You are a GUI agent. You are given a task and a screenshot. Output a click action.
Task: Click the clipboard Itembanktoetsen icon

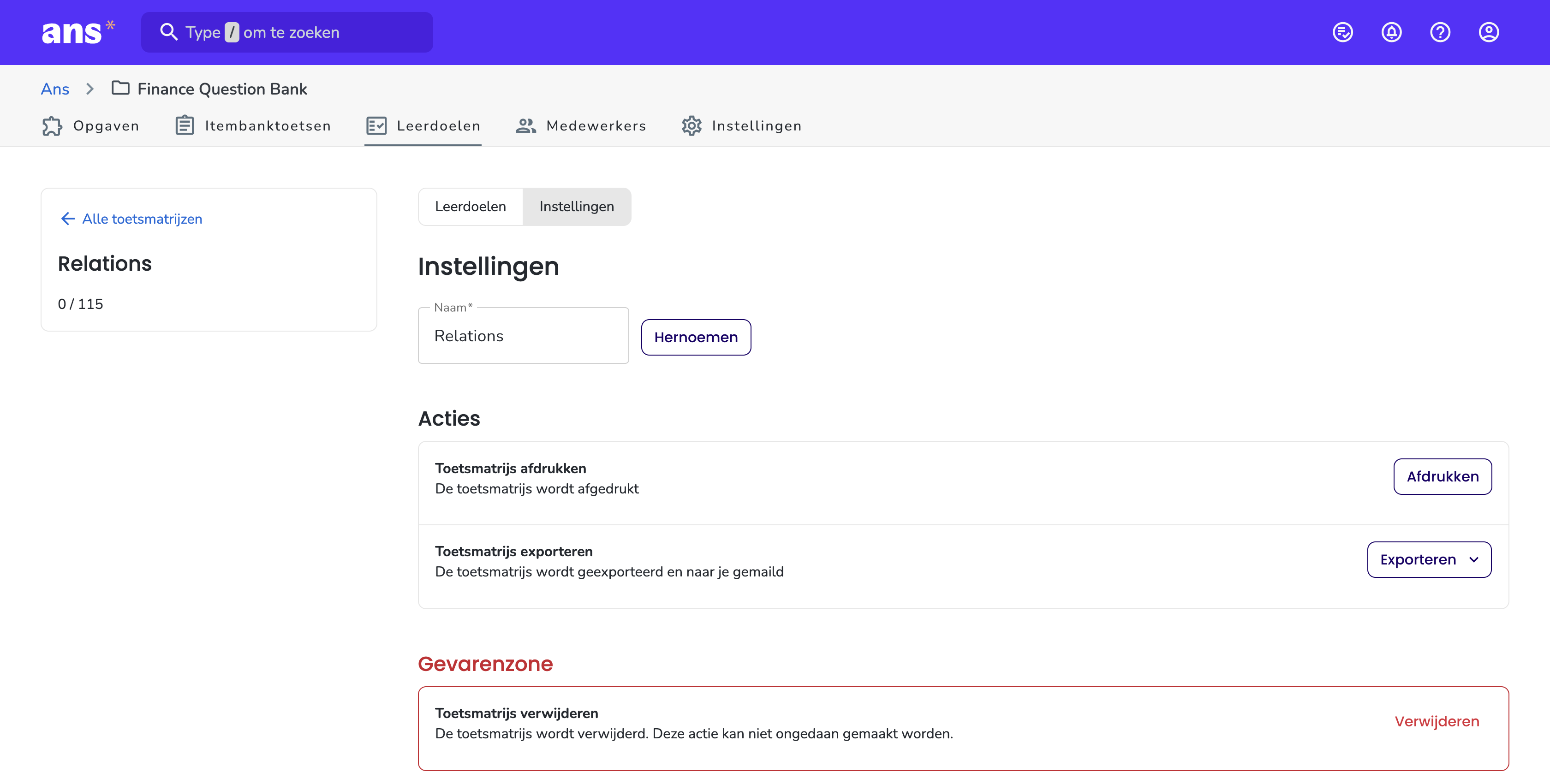click(x=185, y=126)
